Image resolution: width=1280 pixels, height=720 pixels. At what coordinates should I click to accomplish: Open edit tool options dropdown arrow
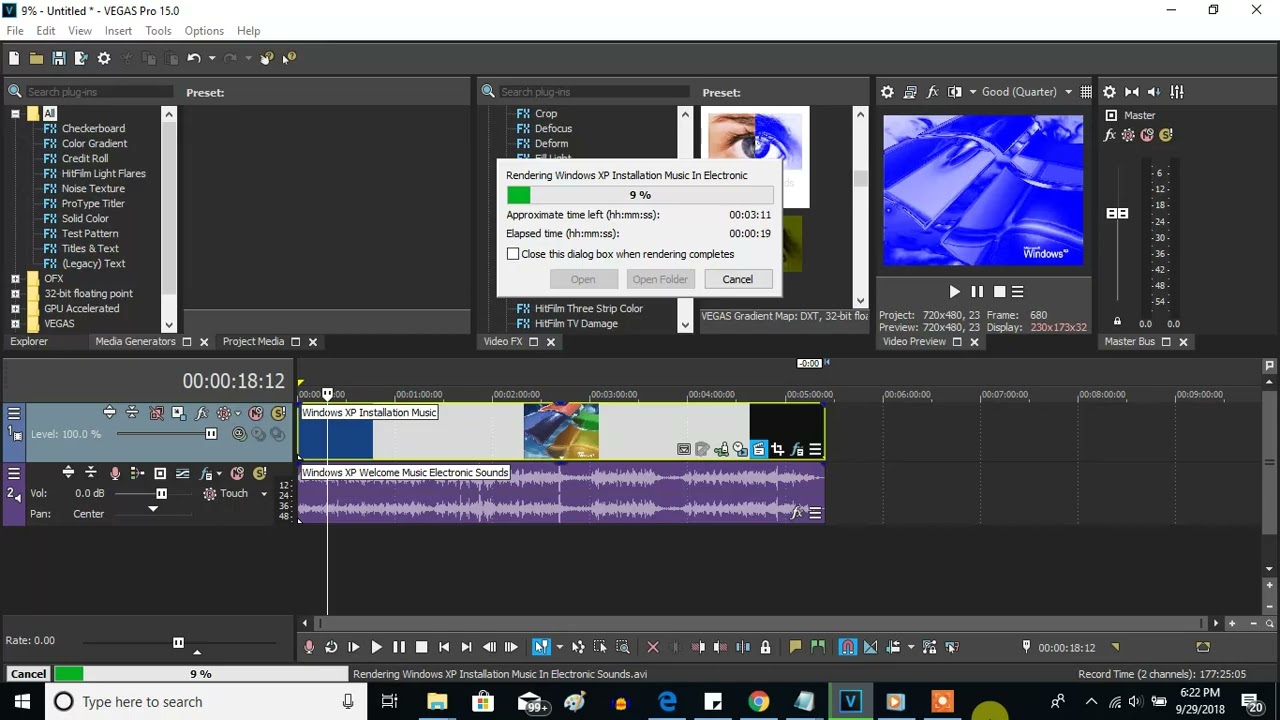pyautogui.click(x=559, y=647)
